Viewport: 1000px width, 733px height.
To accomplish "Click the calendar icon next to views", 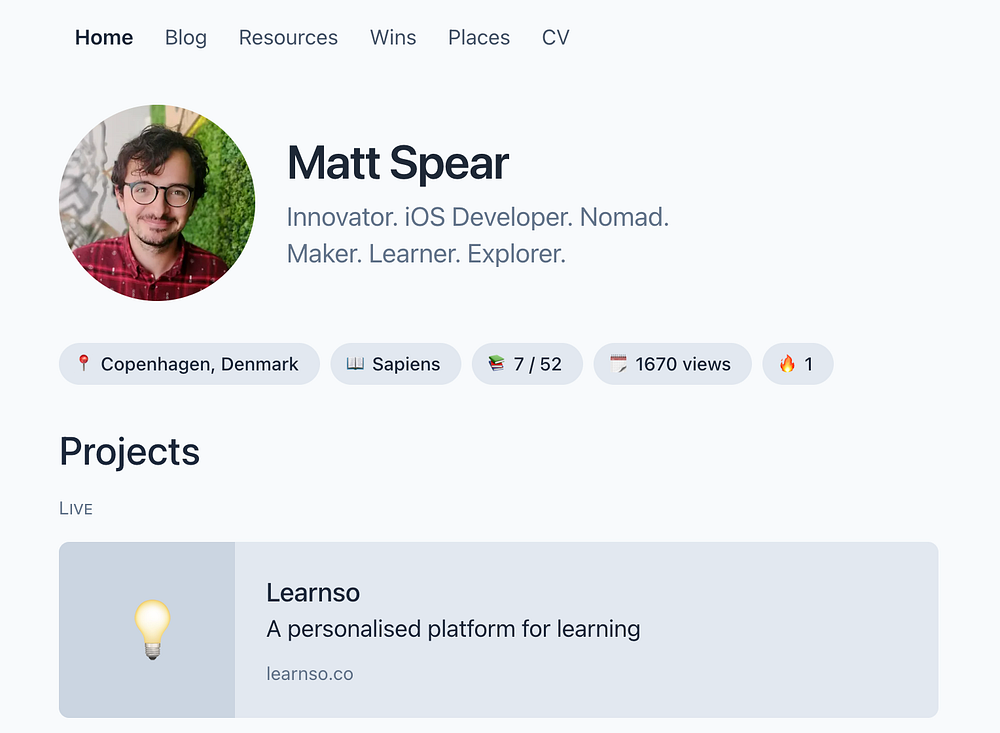I will pos(618,364).
